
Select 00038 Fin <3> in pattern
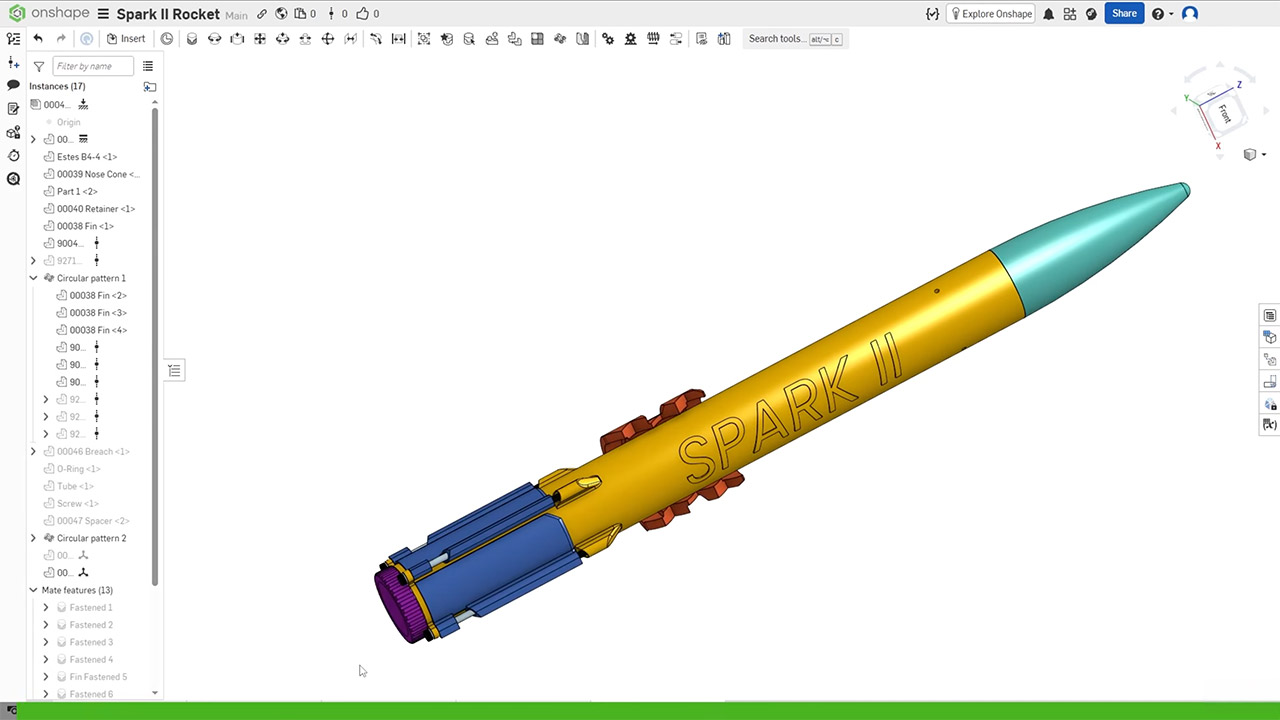(98, 313)
